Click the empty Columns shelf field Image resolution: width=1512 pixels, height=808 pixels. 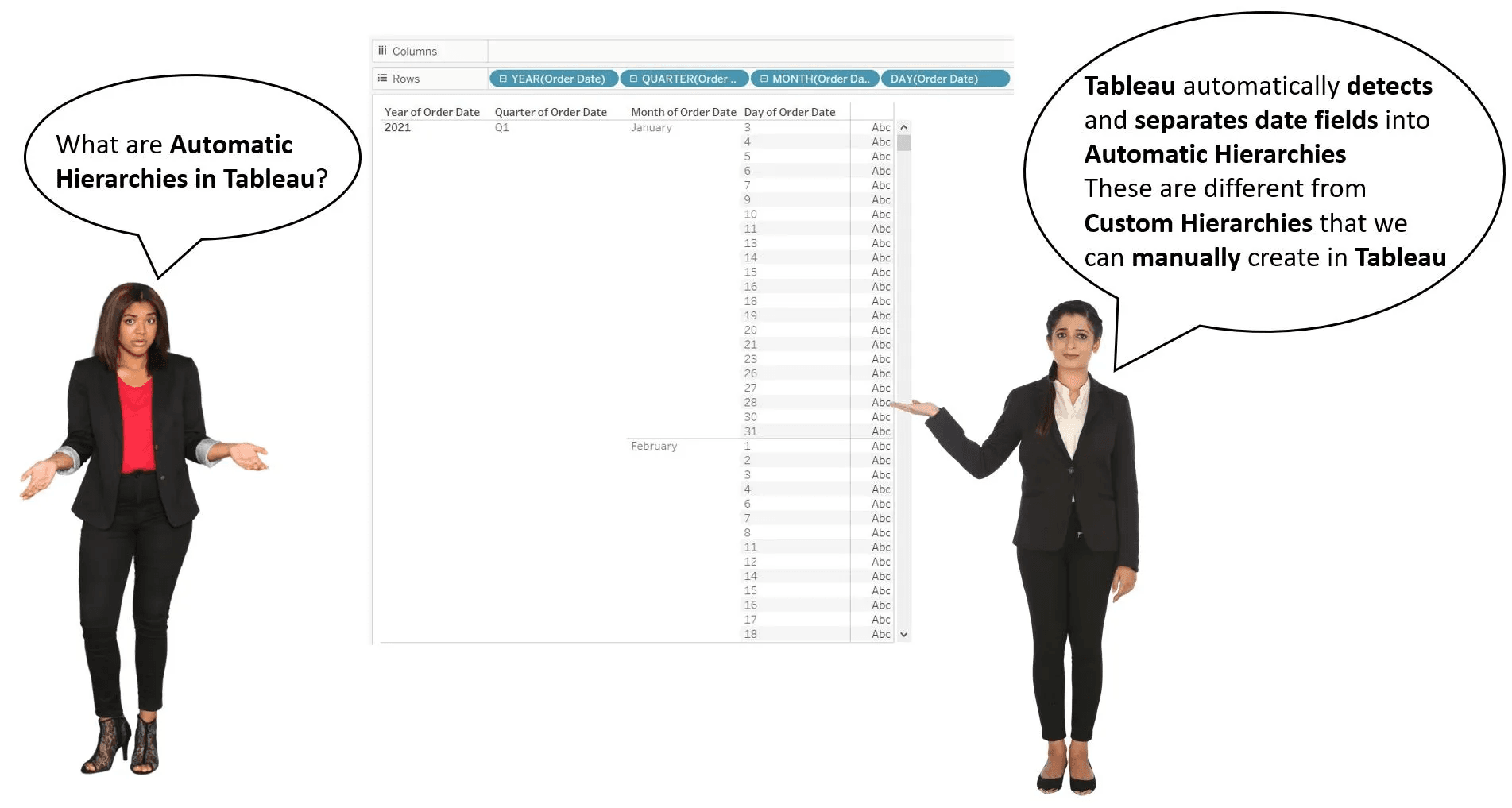[x=750, y=51]
